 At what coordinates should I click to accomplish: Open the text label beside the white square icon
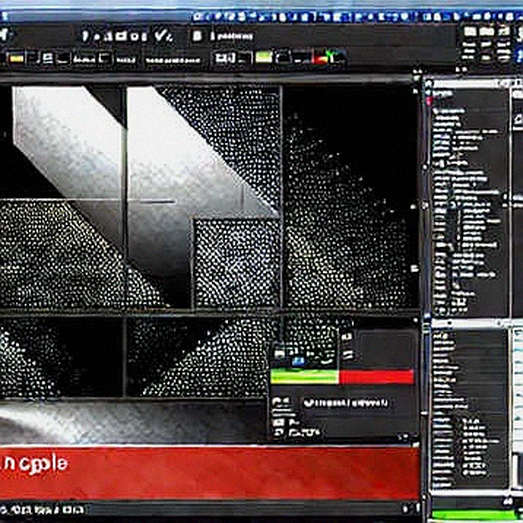[232, 36]
